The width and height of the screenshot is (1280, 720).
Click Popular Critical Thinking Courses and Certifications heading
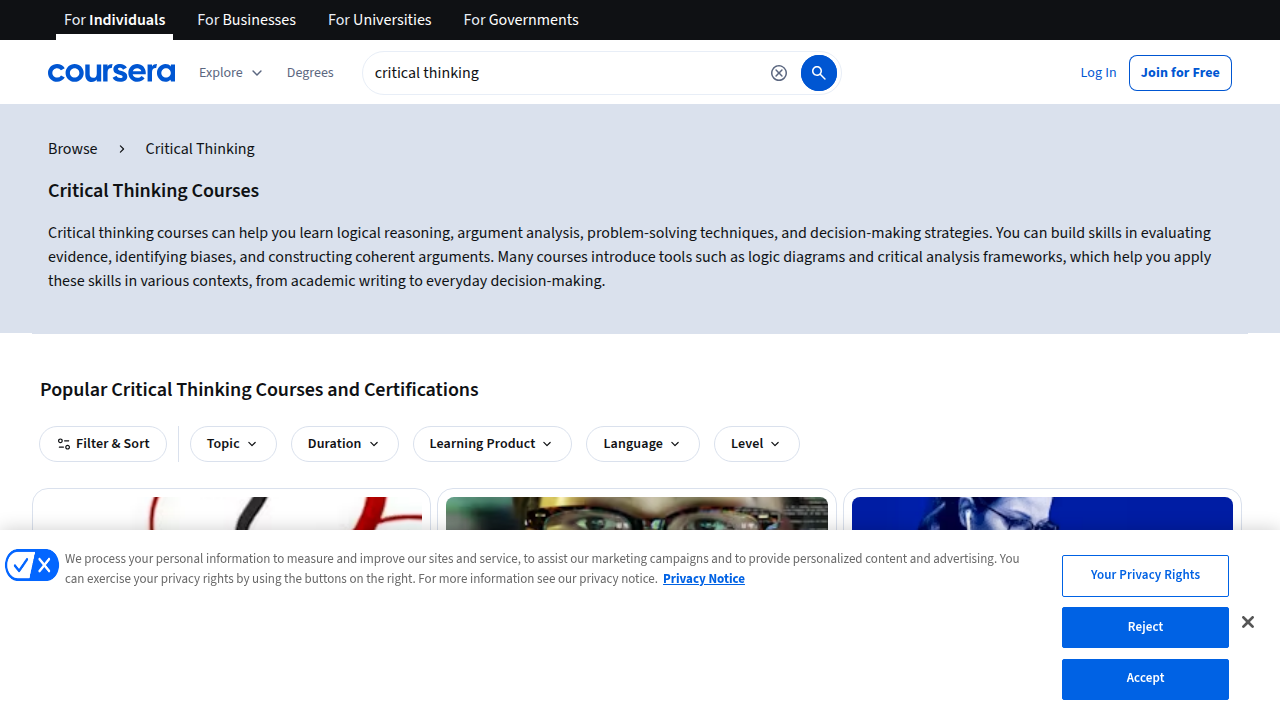259,390
